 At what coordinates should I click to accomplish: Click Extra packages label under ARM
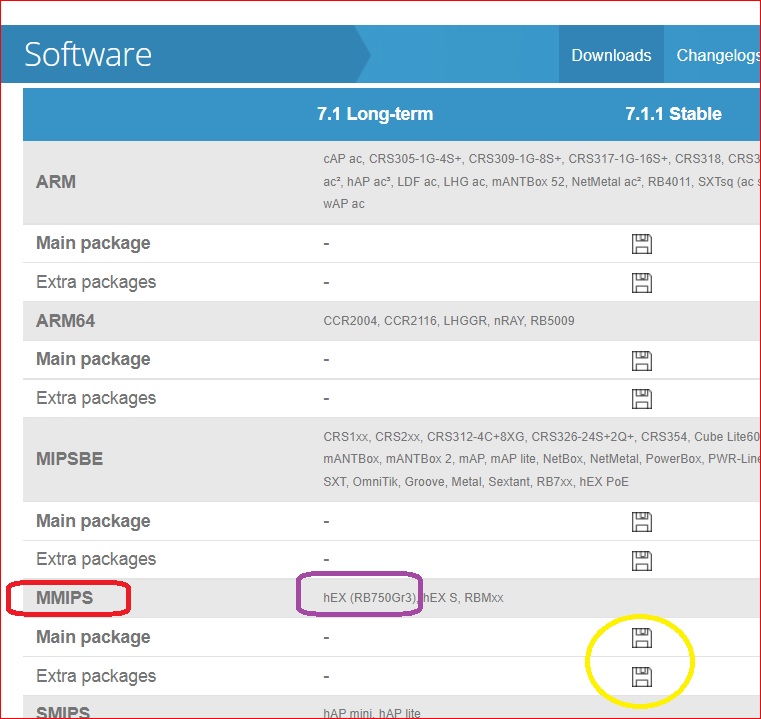tap(96, 282)
